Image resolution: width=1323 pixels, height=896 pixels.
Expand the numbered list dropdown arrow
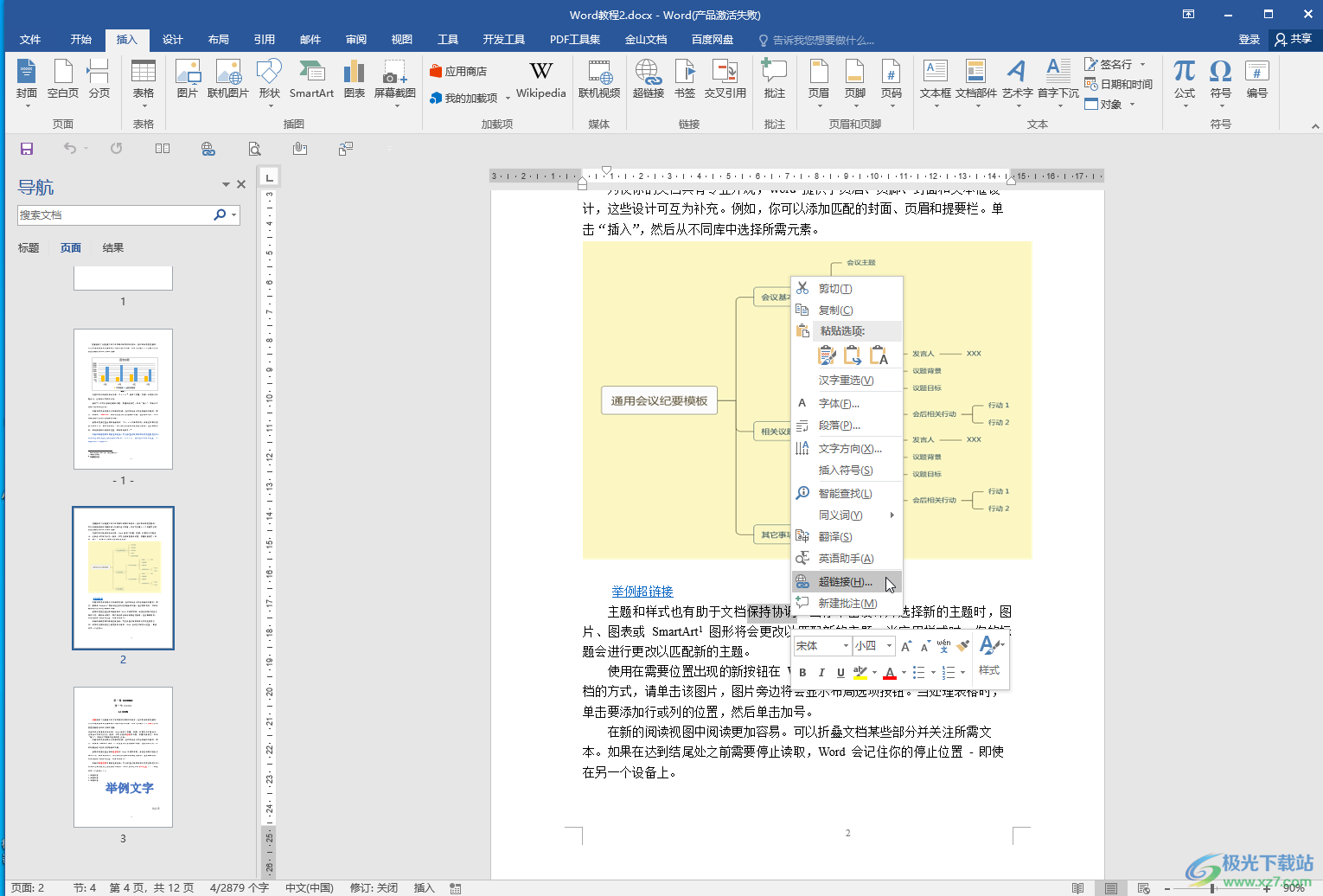962,672
